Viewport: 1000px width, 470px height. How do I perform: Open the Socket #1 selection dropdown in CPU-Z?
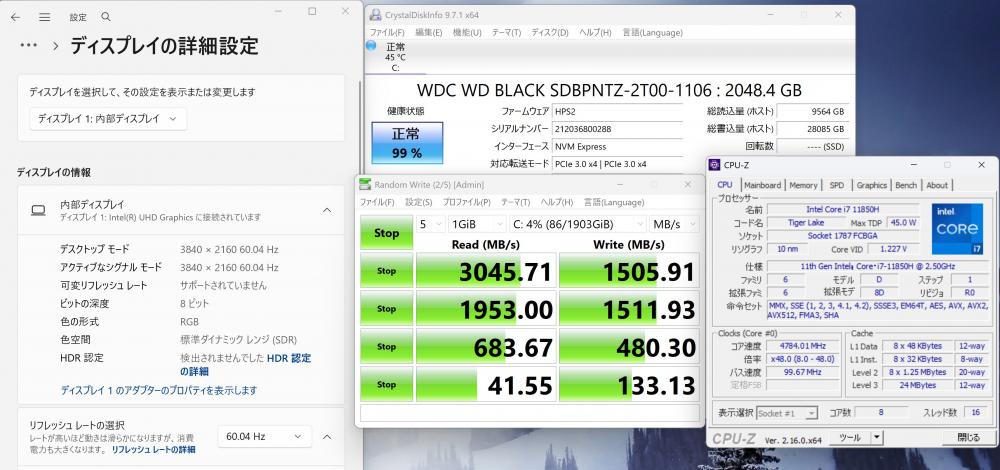click(x=787, y=413)
